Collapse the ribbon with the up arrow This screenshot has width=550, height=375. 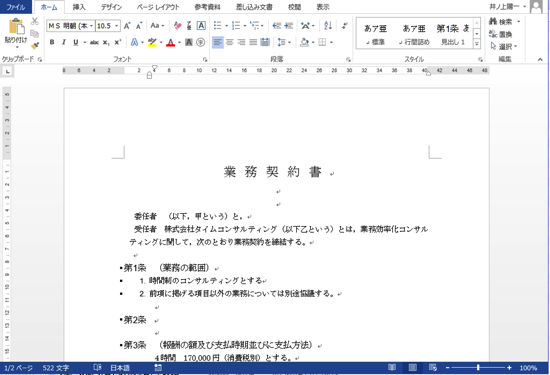pyautogui.click(x=540, y=59)
